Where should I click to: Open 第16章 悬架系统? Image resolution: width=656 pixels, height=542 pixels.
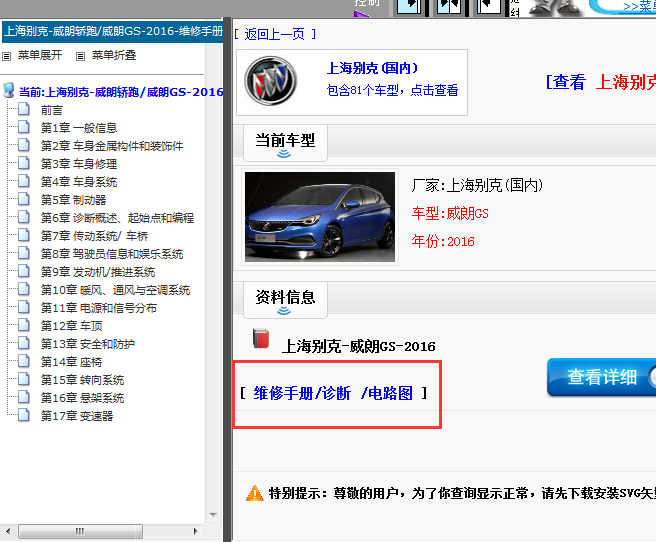tap(82, 398)
